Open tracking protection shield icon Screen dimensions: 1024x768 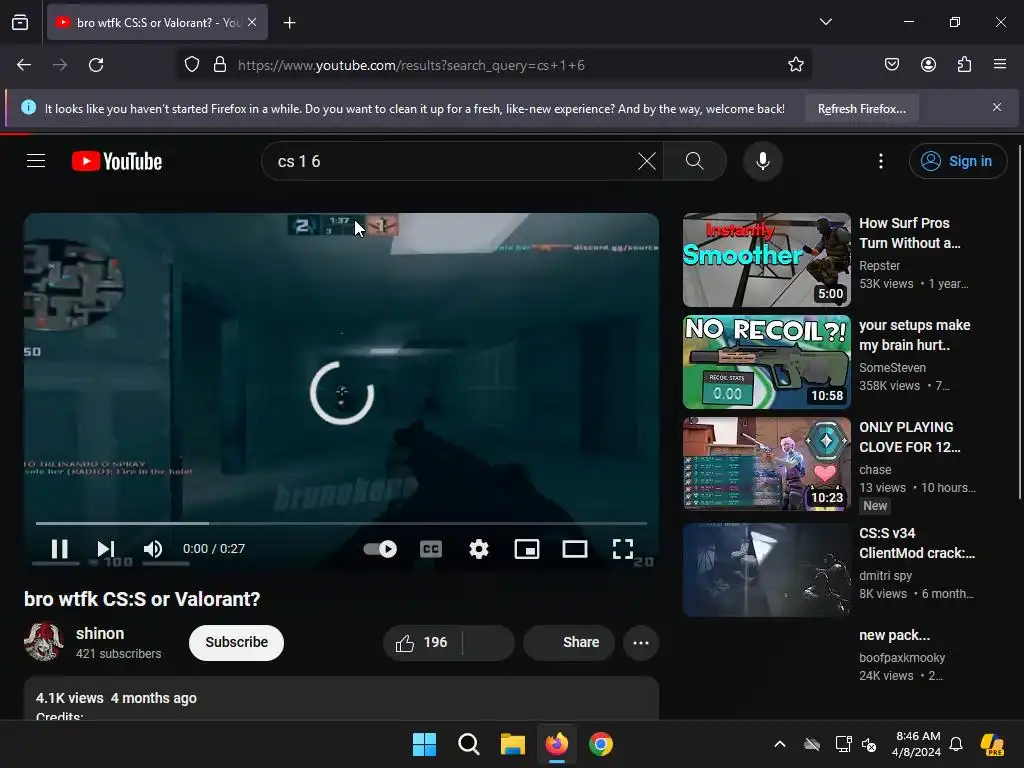click(191, 65)
